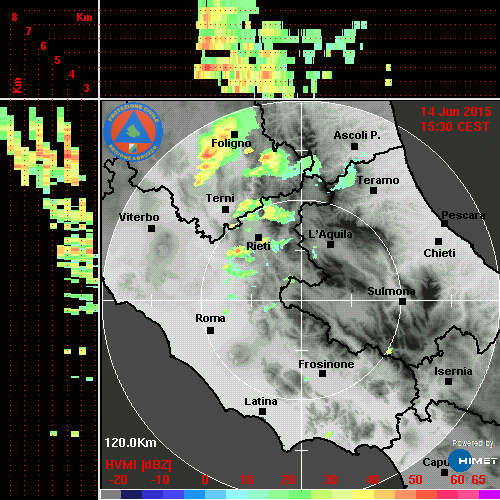The width and height of the screenshot is (500, 500).
Task: Click the Isernia city marker
Action: (449, 381)
